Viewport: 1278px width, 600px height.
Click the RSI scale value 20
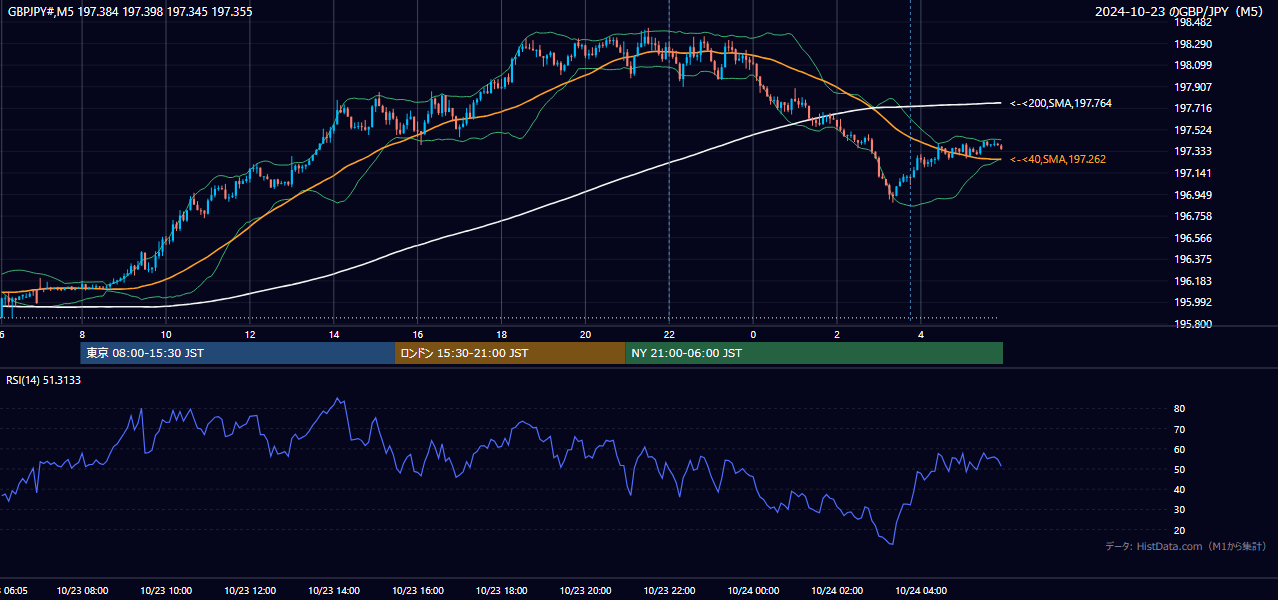pyautogui.click(x=1179, y=530)
